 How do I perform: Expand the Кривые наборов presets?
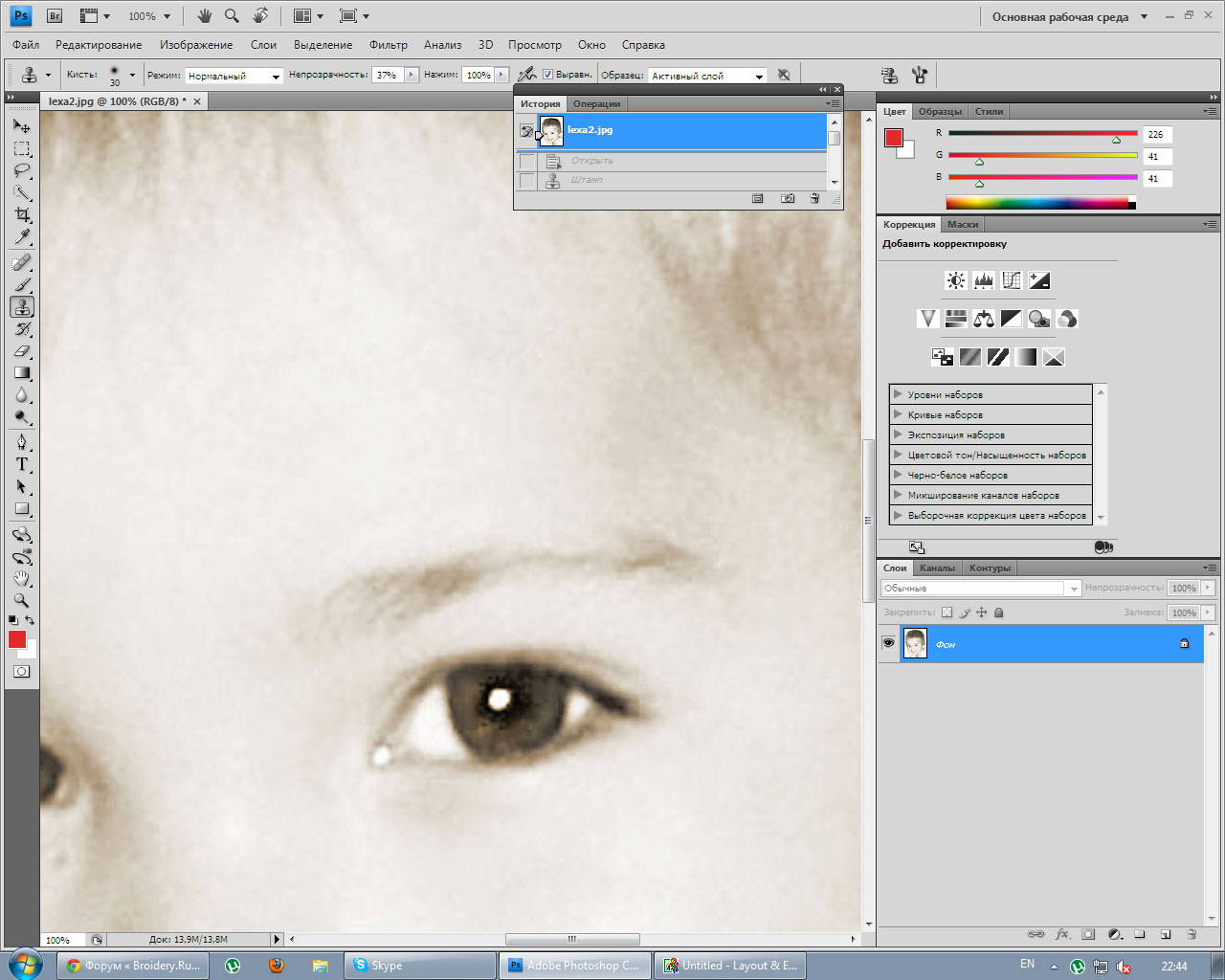(898, 414)
